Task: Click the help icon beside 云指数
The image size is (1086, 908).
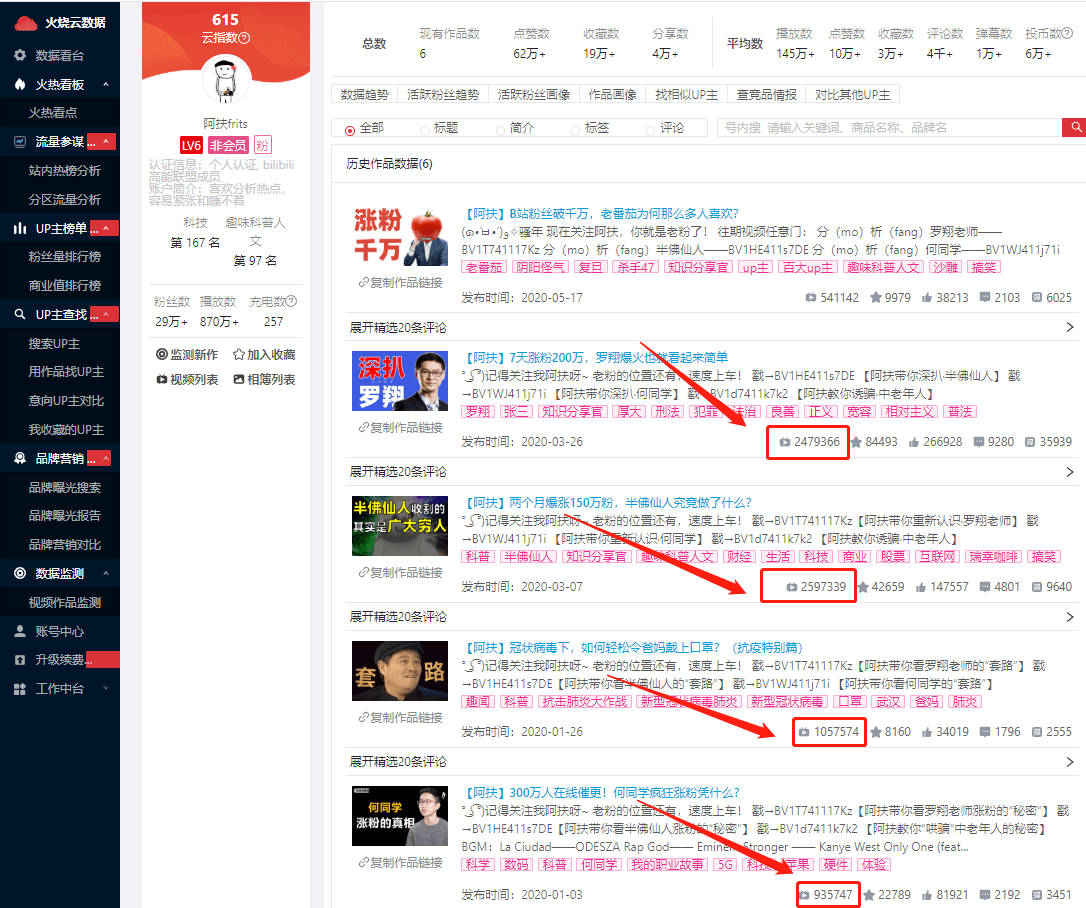Action: click(x=245, y=38)
